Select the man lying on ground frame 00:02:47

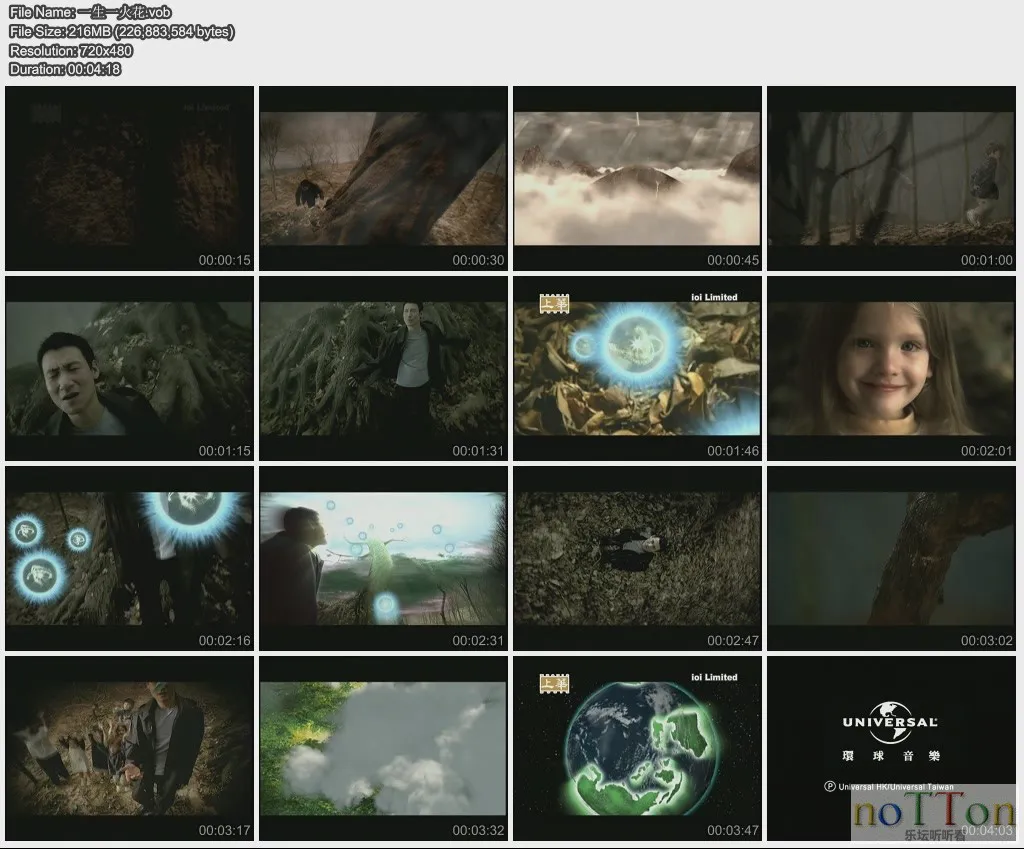click(637, 558)
